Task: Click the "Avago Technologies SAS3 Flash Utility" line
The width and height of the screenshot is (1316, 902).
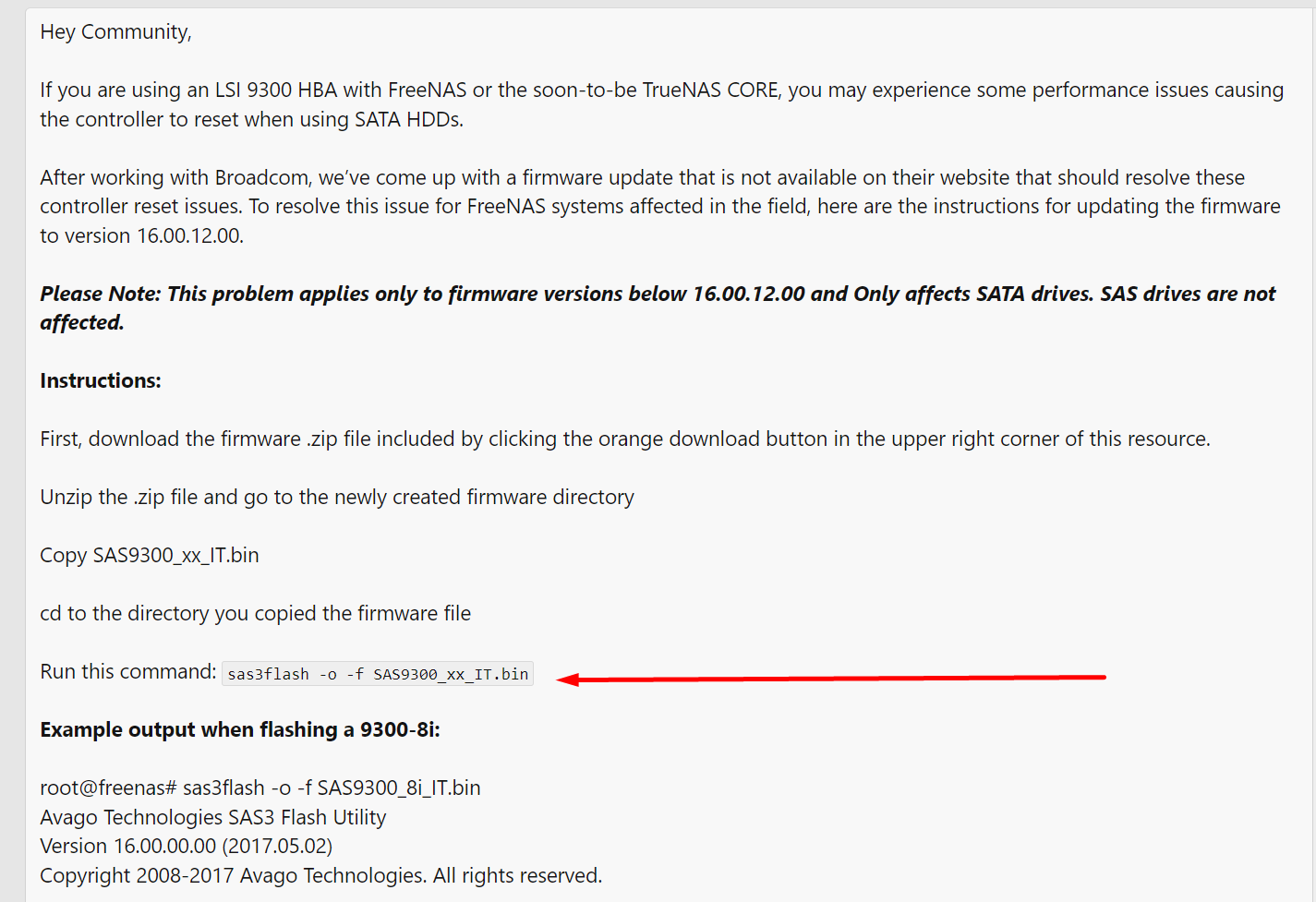Action: pos(213,817)
